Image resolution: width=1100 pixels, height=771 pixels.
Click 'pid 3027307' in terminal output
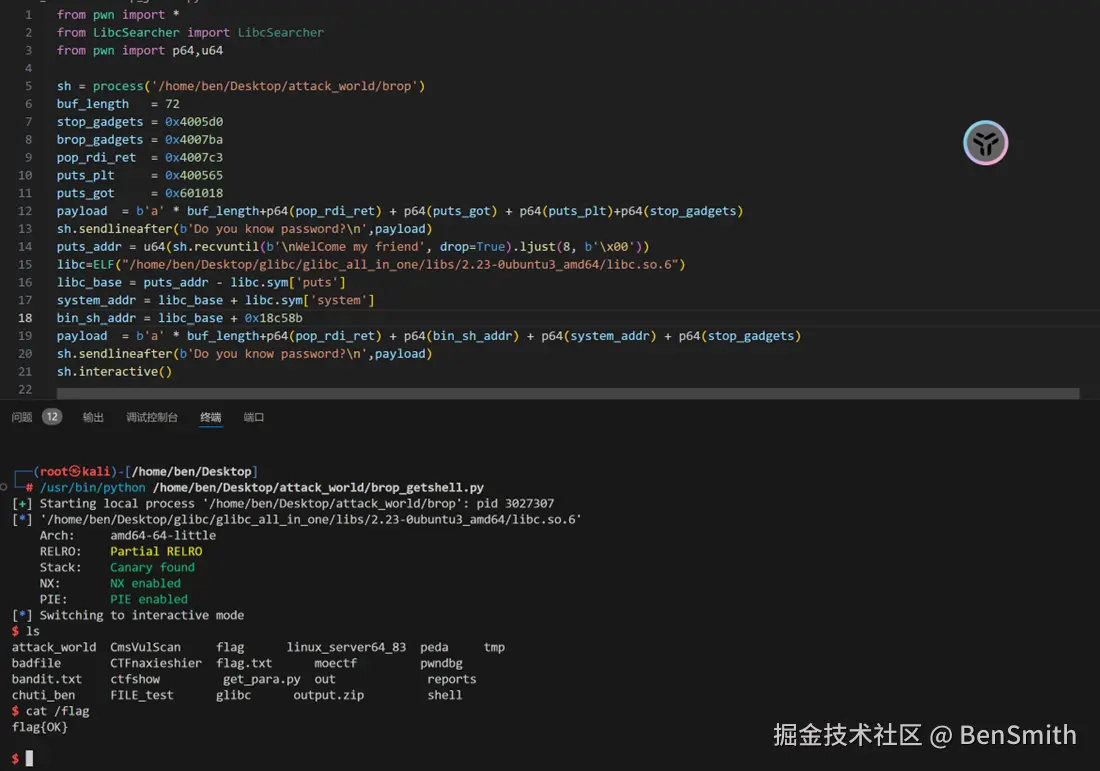(x=514, y=503)
